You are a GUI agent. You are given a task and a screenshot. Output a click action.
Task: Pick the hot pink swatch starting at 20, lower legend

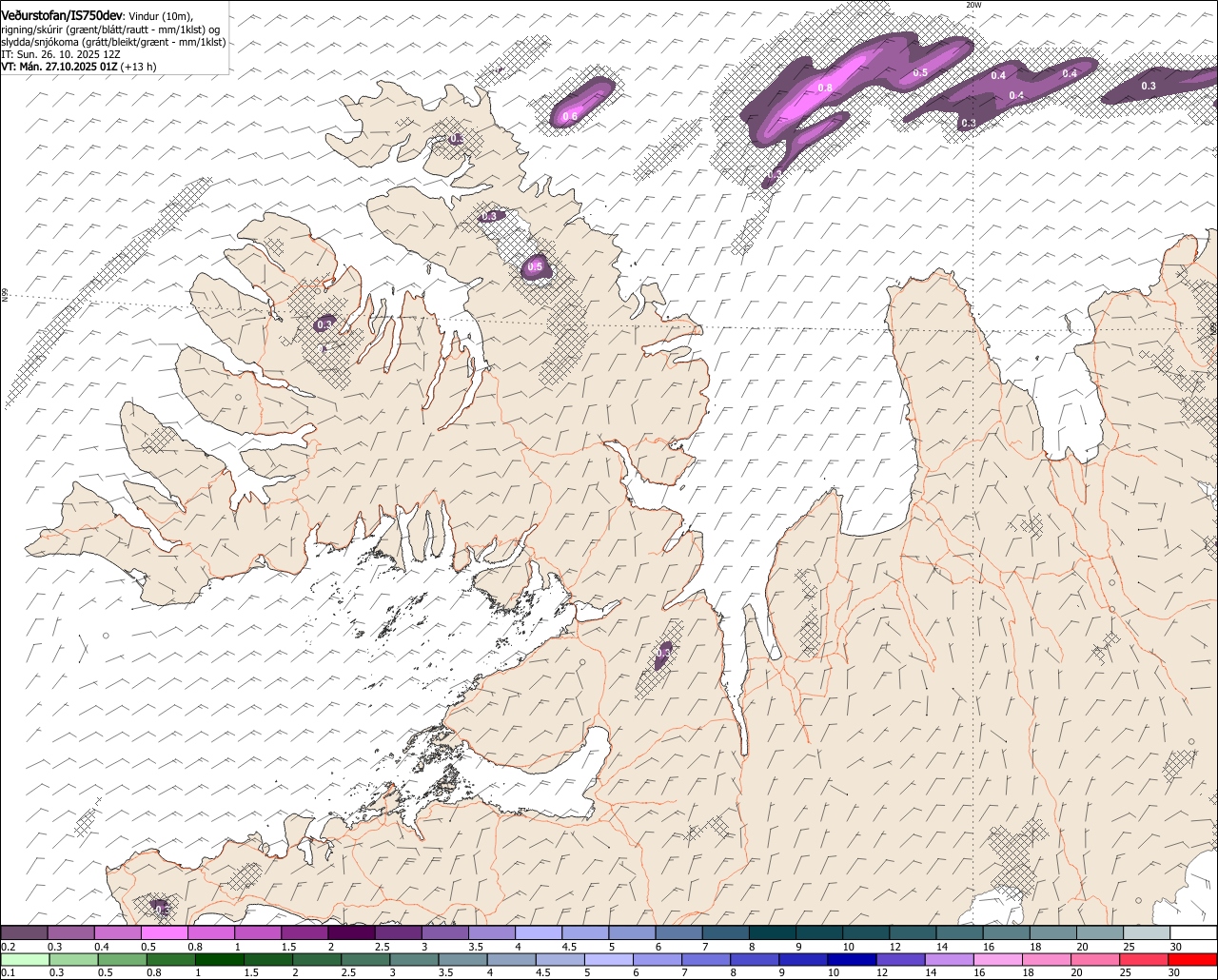click(x=1095, y=960)
